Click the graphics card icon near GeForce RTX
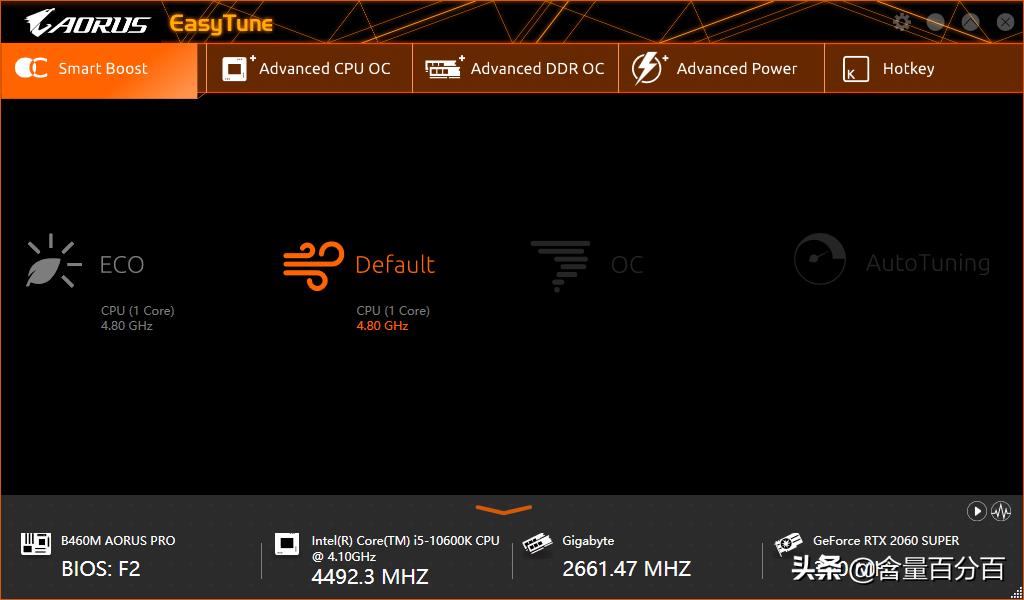This screenshot has height=600, width=1024. coord(788,544)
